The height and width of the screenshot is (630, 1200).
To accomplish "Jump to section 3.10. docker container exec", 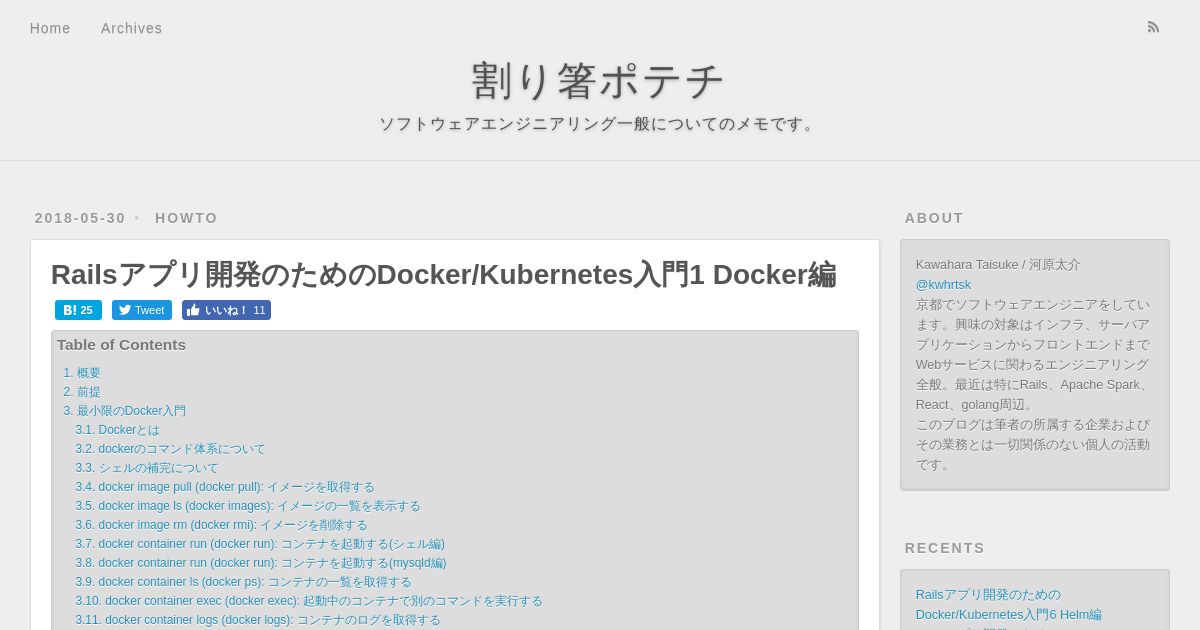I will [309, 601].
